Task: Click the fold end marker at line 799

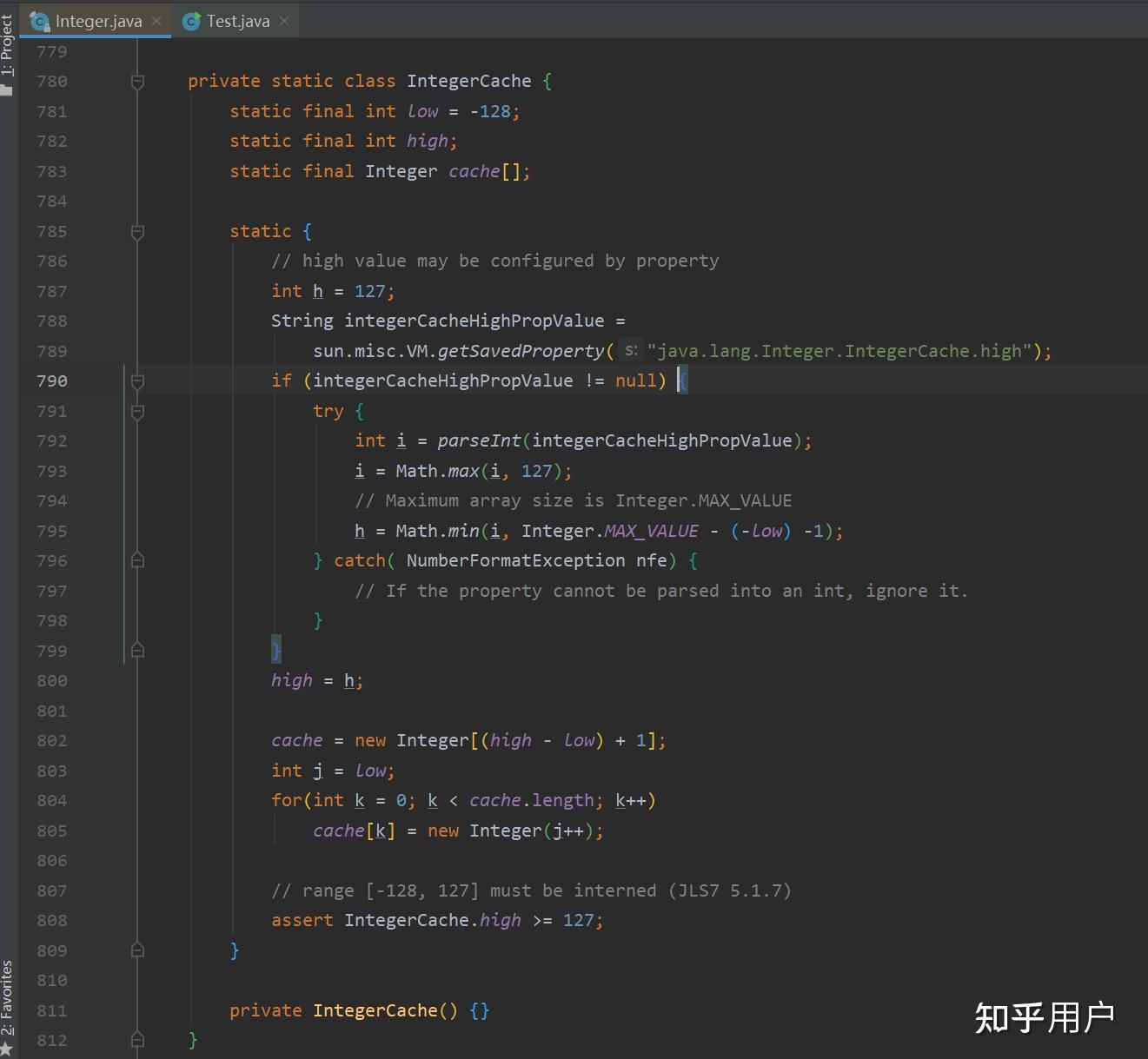Action: (x=137, y=651)
